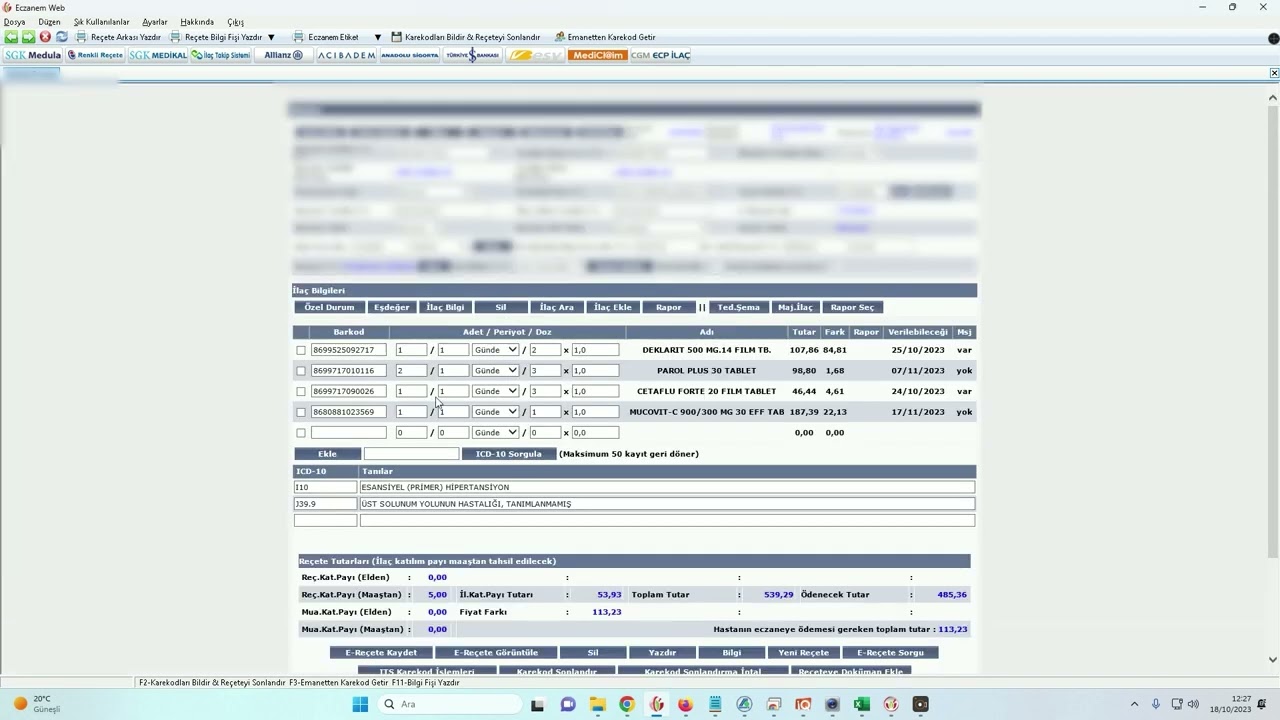Open Günde dropdown for DEKLARIT row
Viewport: 1280px width, 720px height.
(x=495, y=350)
